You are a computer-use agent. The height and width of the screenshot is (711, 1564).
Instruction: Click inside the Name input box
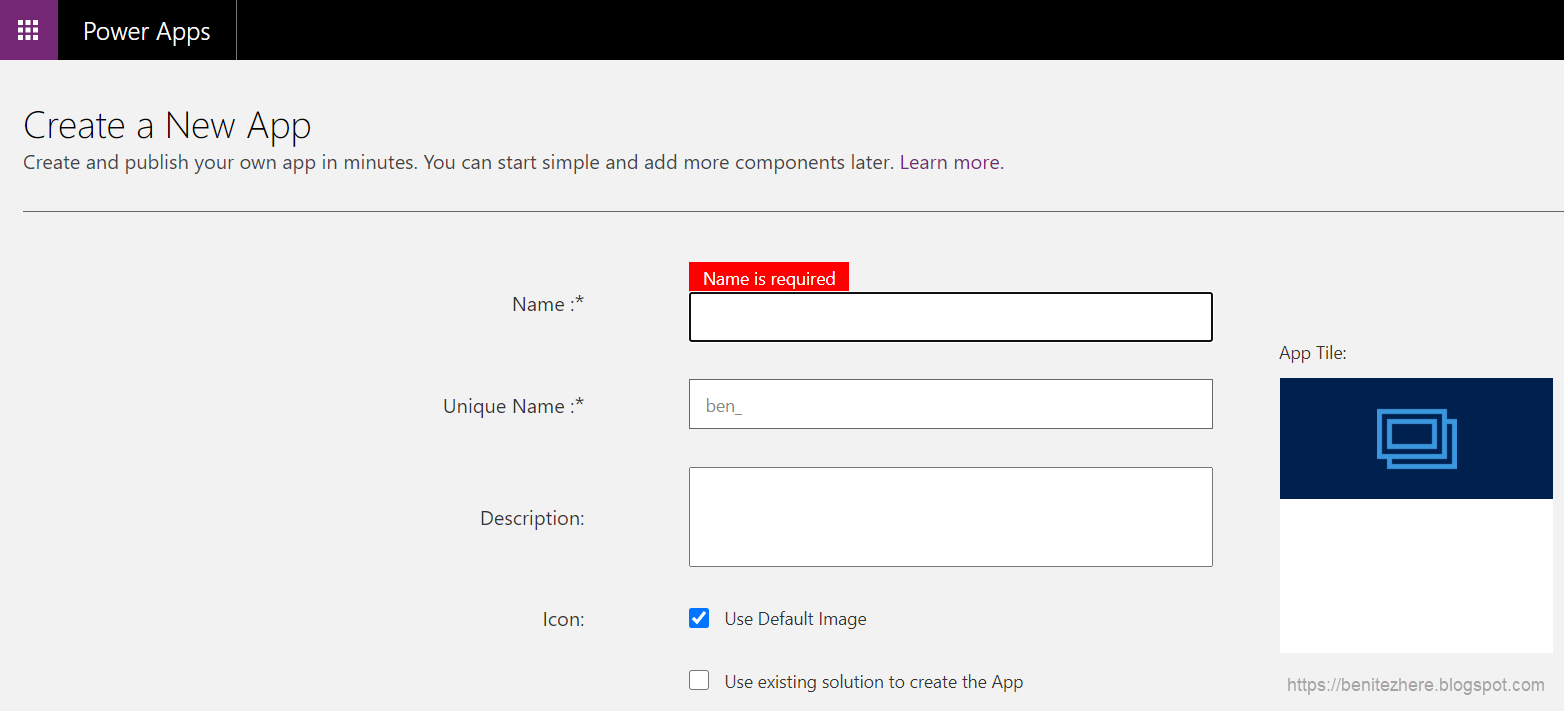(x=950, y=317)
